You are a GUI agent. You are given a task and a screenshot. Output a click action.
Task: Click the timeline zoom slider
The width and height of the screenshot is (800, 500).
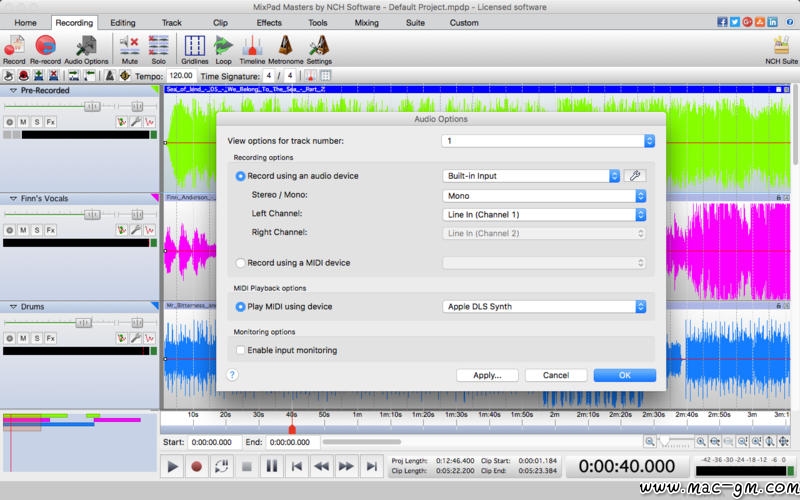[x=677, y=441]
